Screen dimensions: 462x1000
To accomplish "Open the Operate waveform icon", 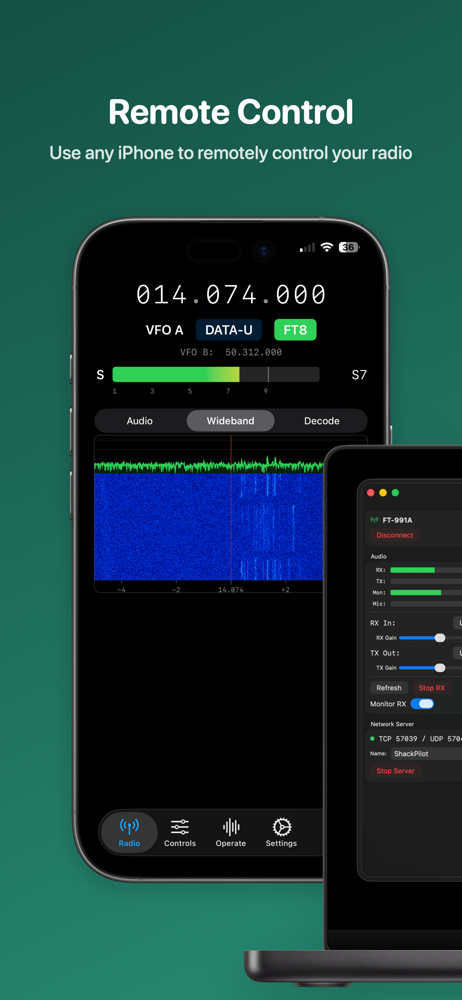I will click(231, 827).
